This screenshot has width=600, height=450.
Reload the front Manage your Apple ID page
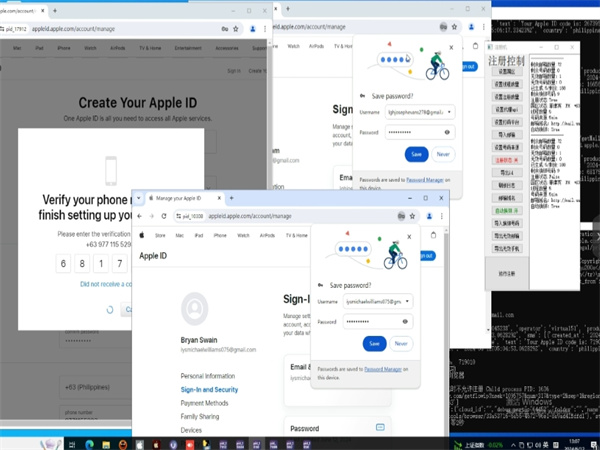point(165,216)
